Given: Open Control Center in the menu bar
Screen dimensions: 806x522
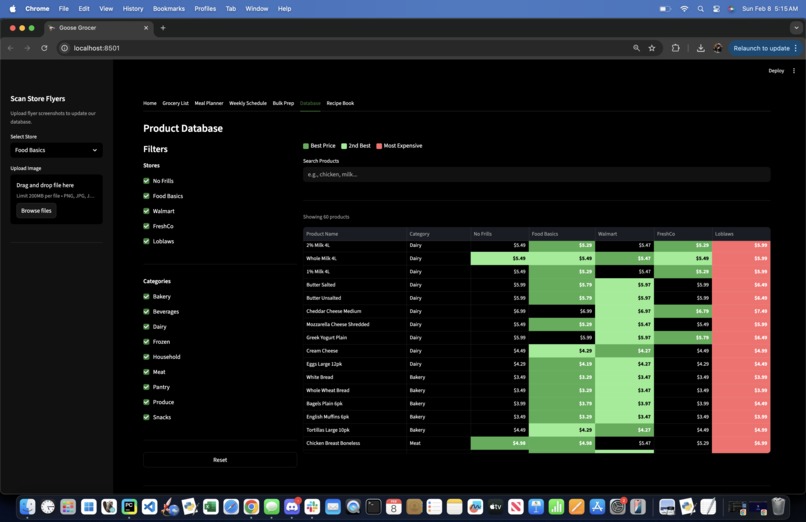Looking at the screenshot, I should point(716,9).
